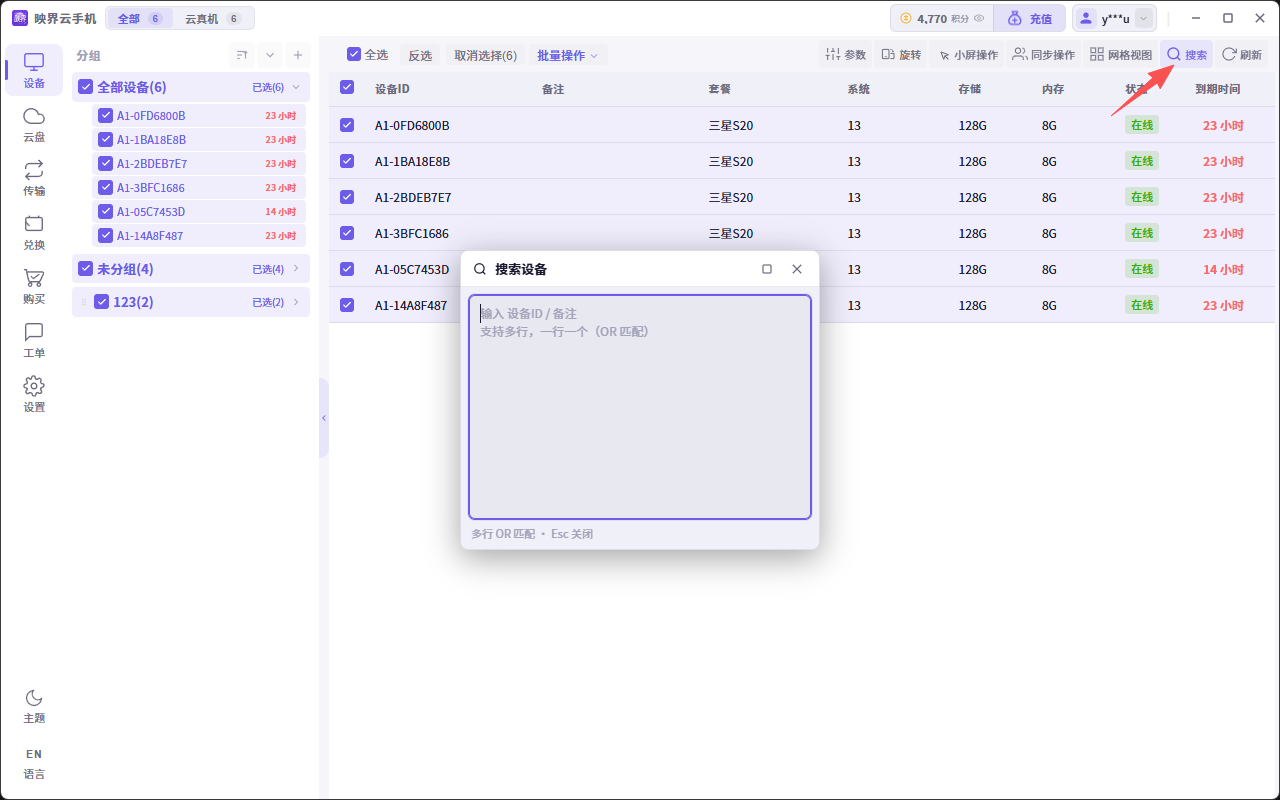
Task: Uncheck table row A1-0FD6800B checkbox
Action: tap(347, 125)
